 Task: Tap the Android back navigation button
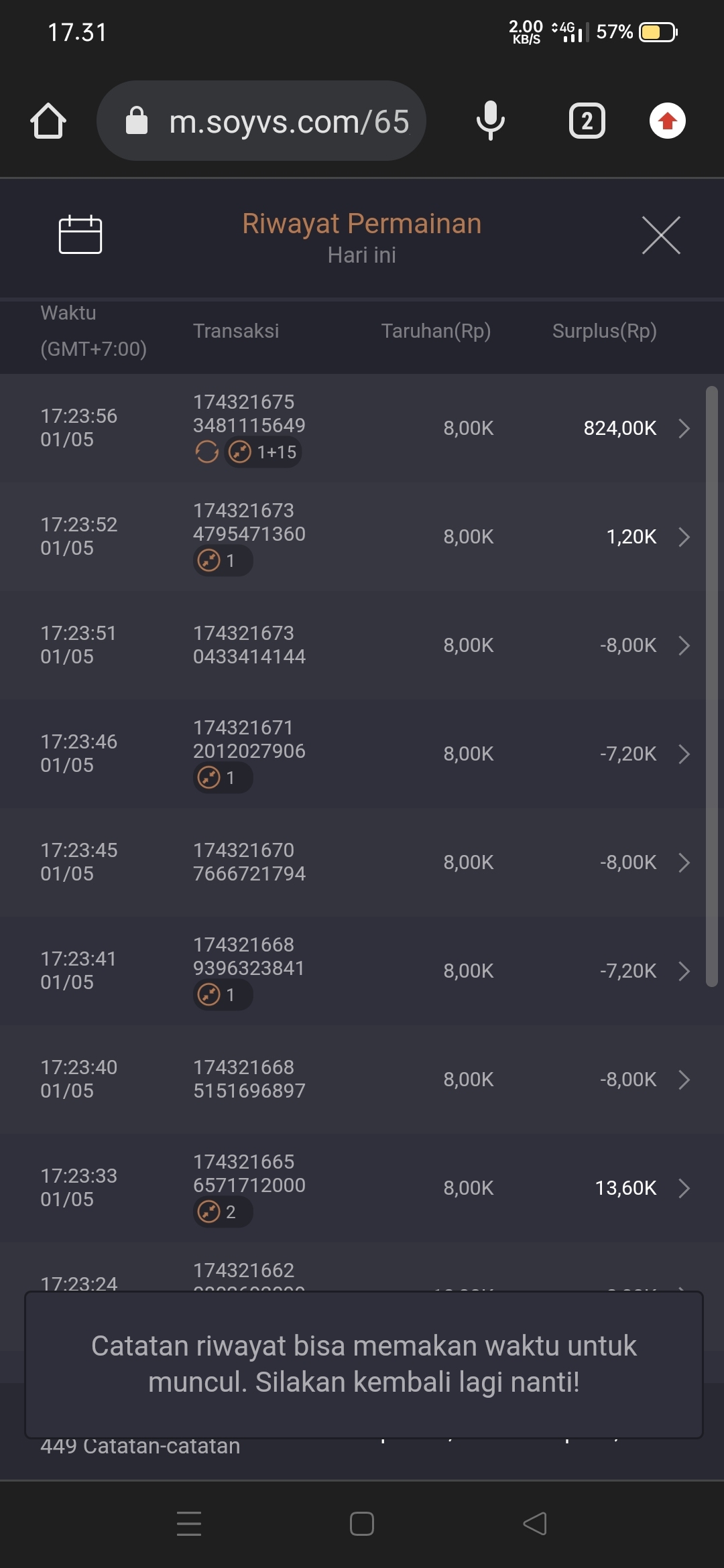[x=535, y=1524]
